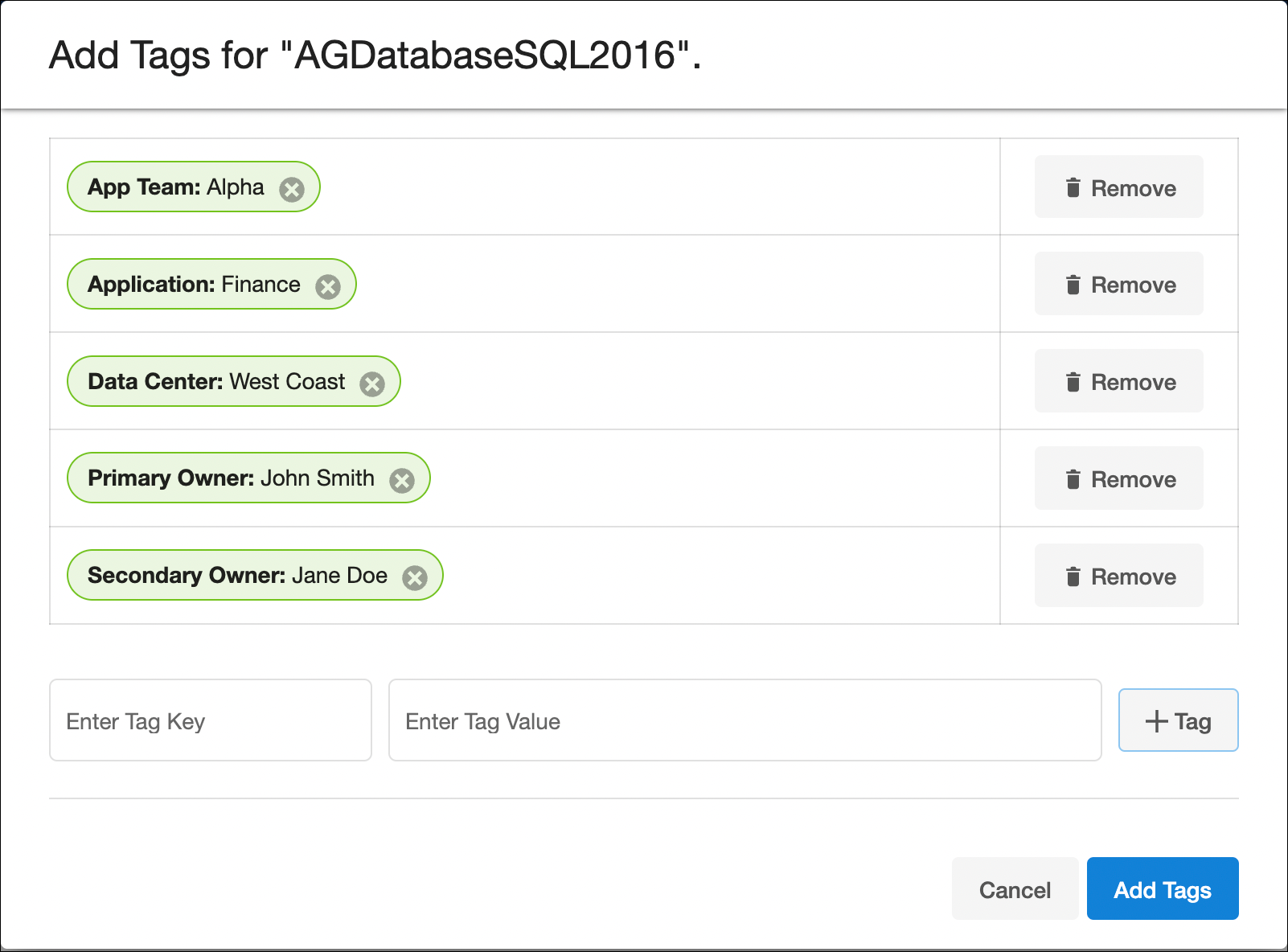1288x952 pixels.
Task: Remove the Secondary Owner: Jane Doe row
Action: point(1118,576)
